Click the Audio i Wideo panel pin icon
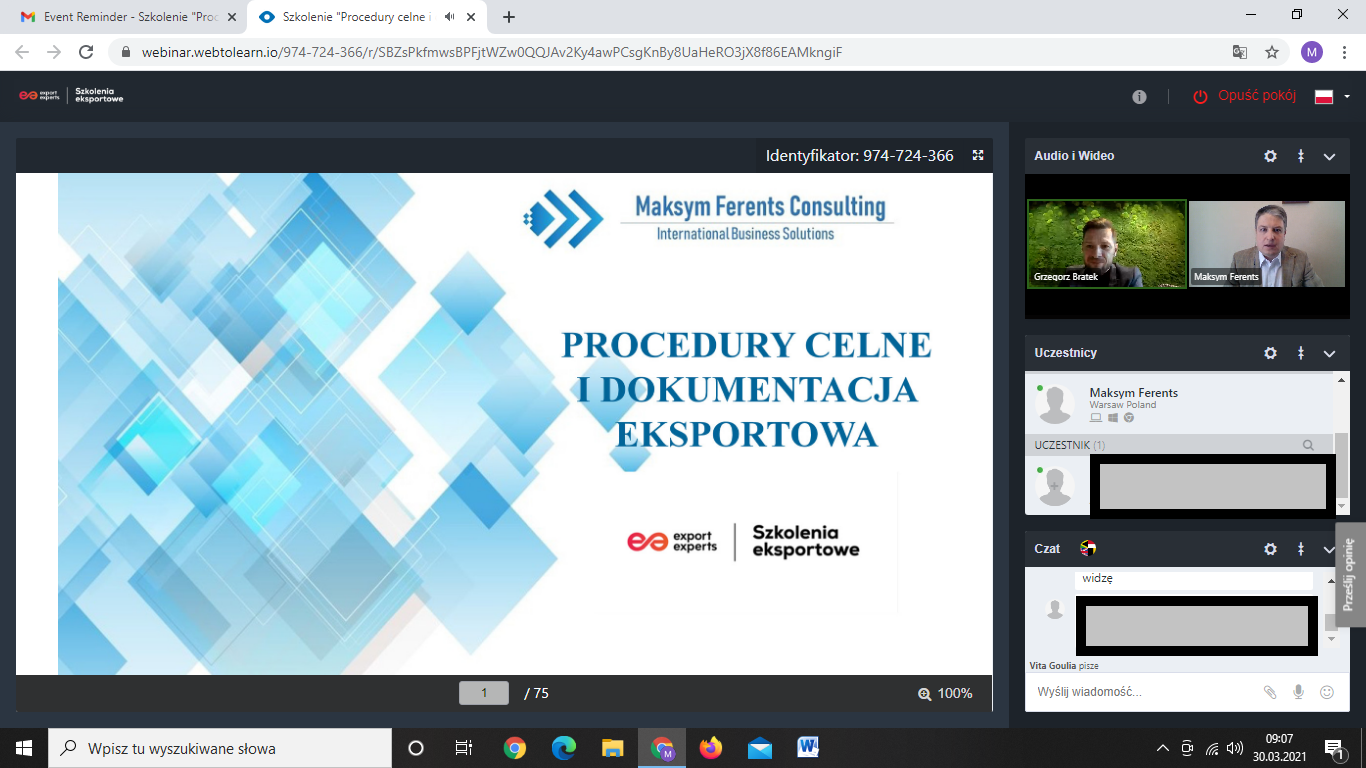1366x768 pixels. pyautogui.click(x=1301, y=156)
